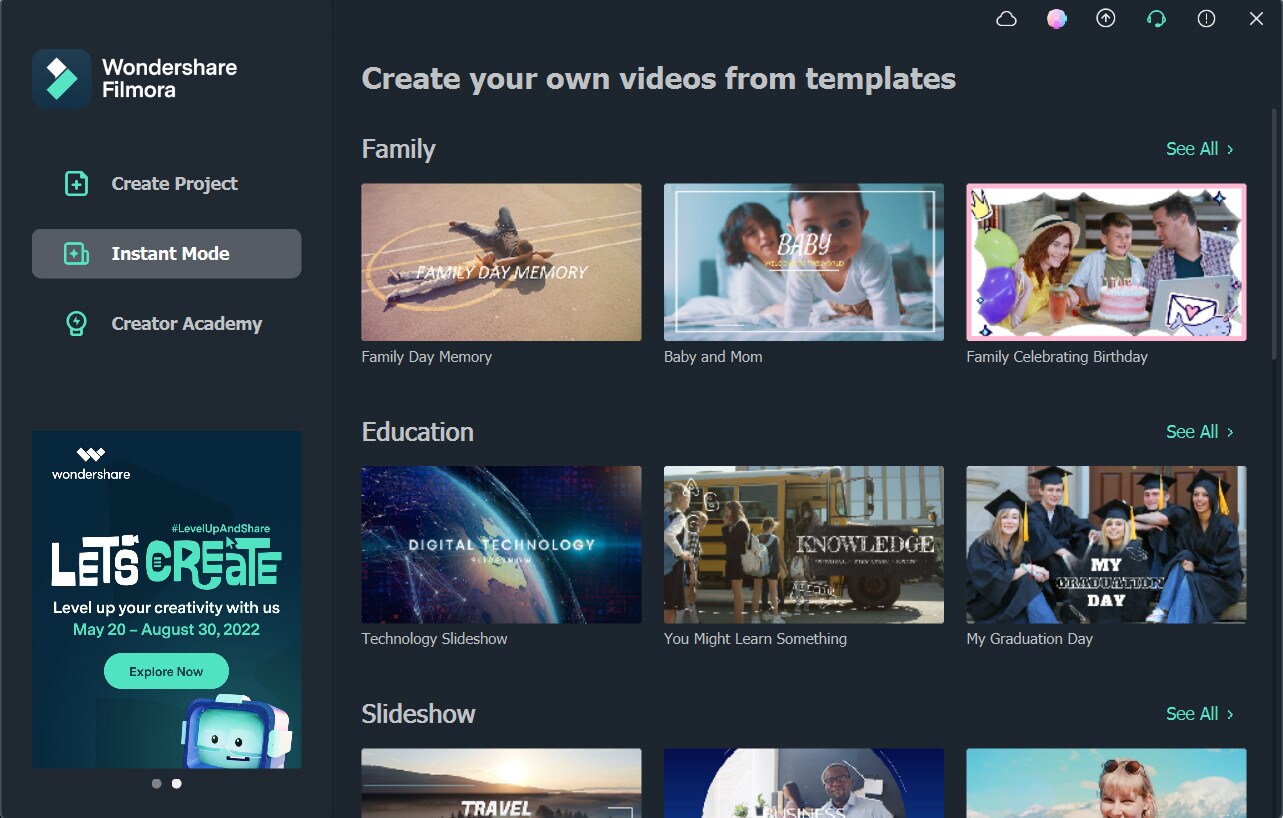Click the Explore Now banner button
Screen dimensions: 1283x818
coord(166,672)
